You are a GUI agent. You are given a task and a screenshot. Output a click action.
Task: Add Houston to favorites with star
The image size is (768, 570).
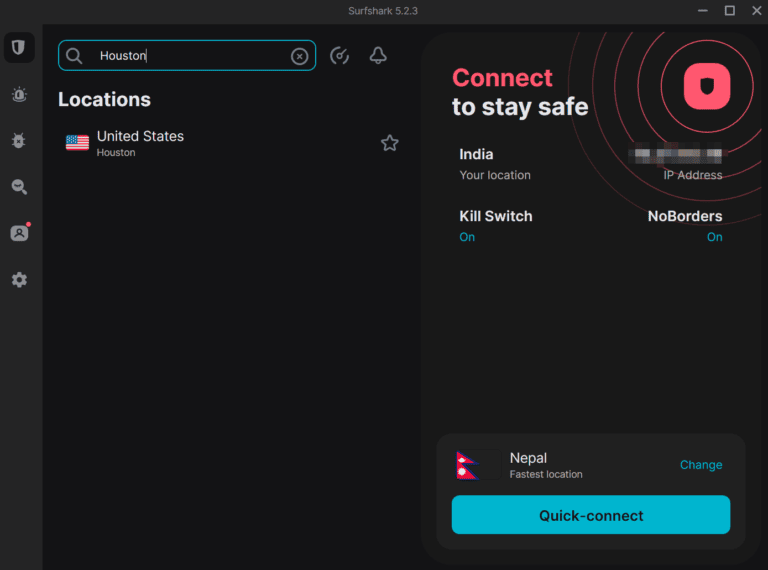389,143
